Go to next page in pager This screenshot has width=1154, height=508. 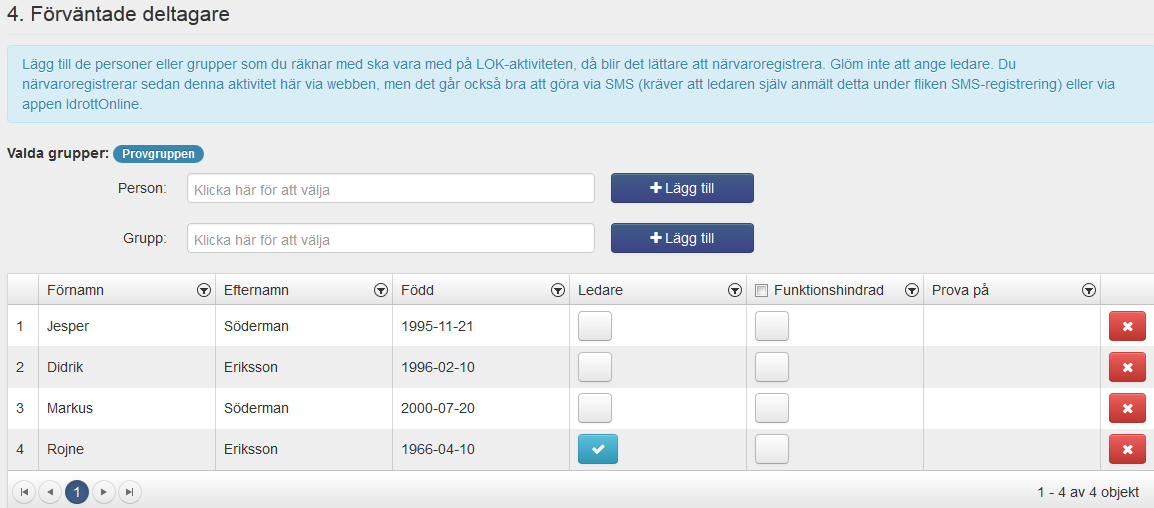pos(104,492)
